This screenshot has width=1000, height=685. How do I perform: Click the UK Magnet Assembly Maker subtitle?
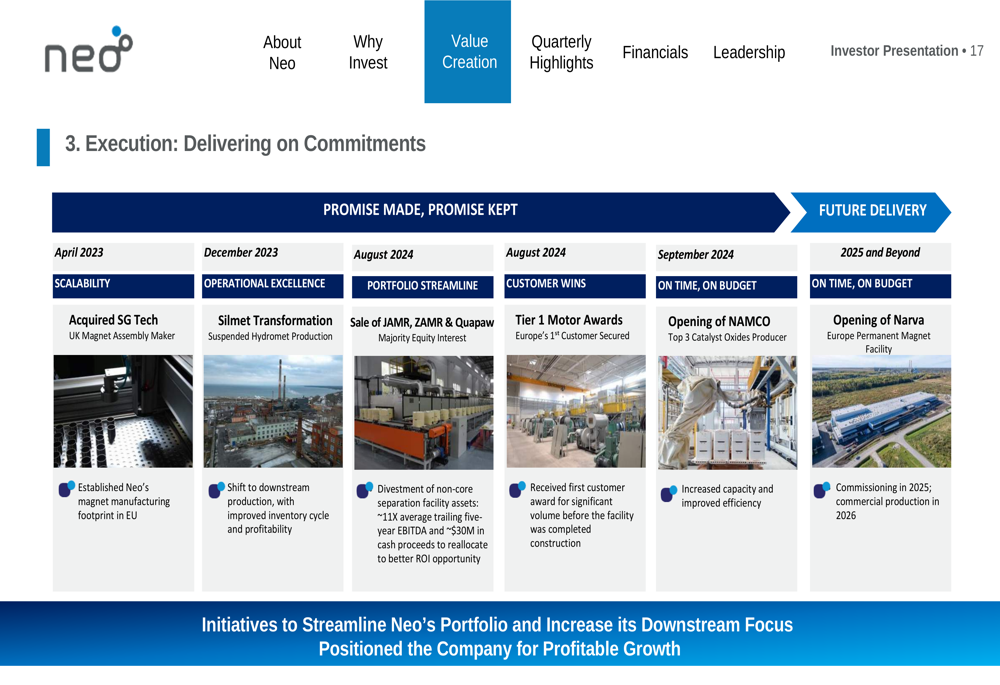point(122,336)
